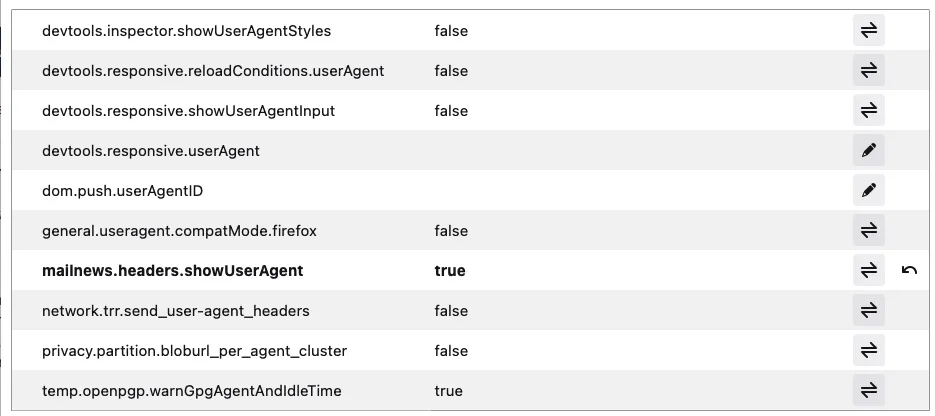Edit dom.push.userAgentID with pencil icon
The height and width of the screenshot is (416, 935).
(x=869, y=190)
